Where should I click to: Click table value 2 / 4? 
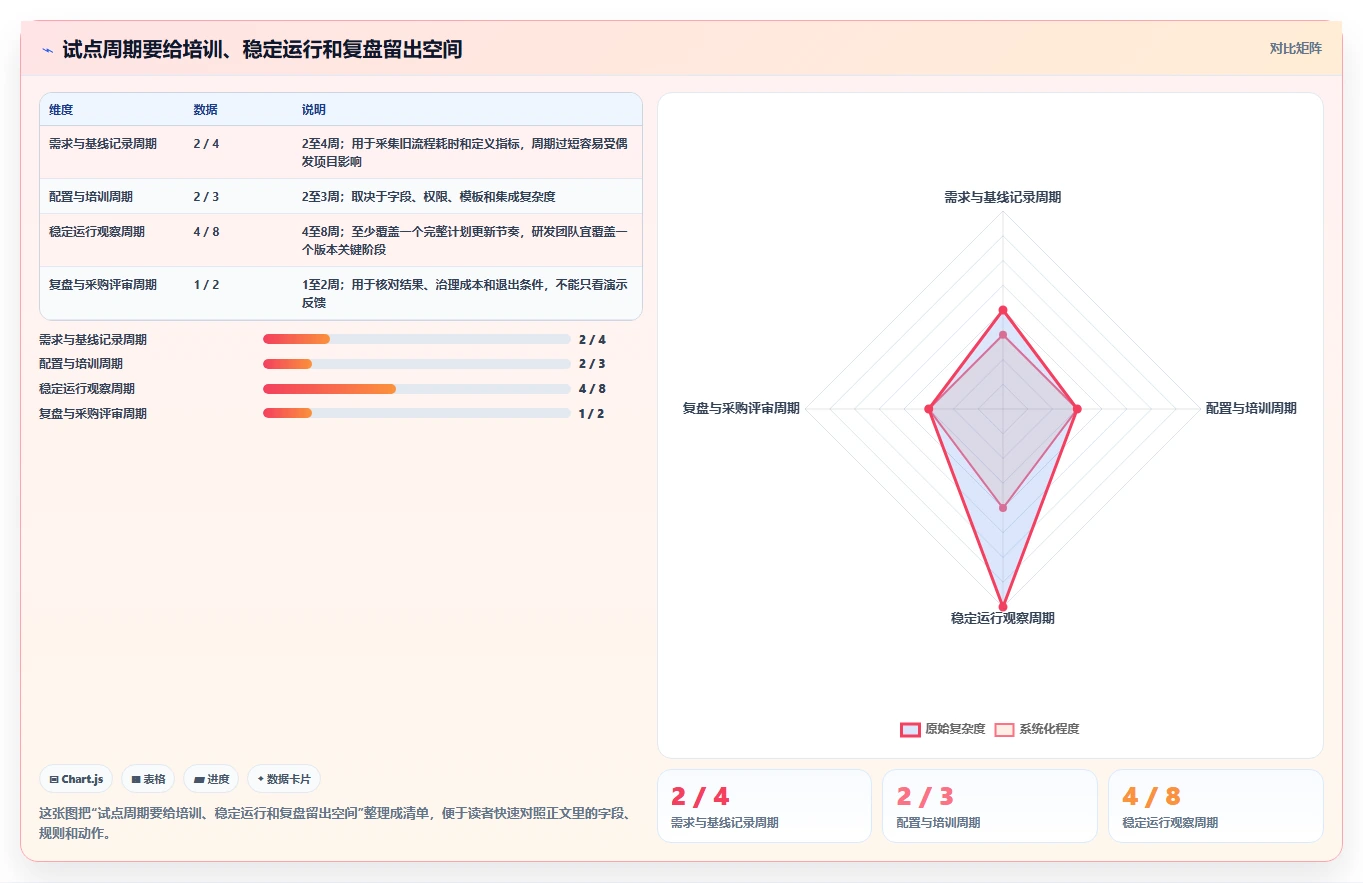tap(206, 143)
